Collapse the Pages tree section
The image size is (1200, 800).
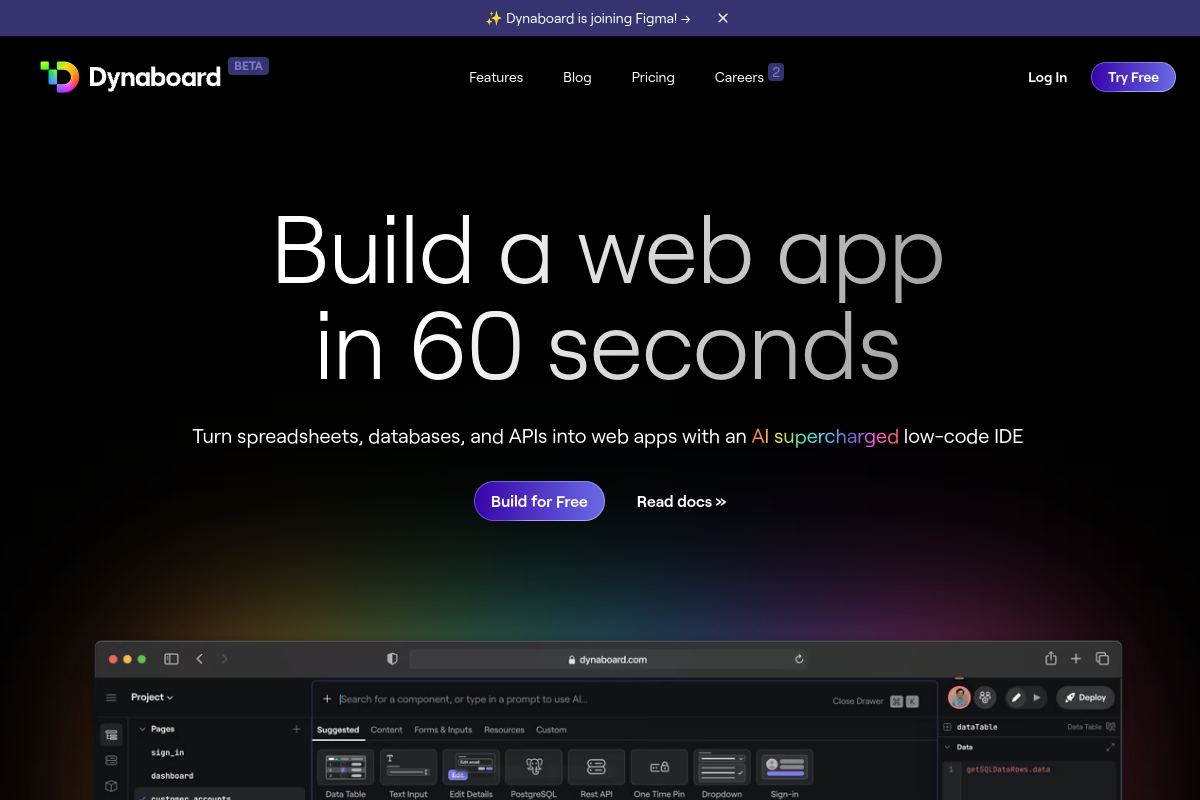pos(143,729)
